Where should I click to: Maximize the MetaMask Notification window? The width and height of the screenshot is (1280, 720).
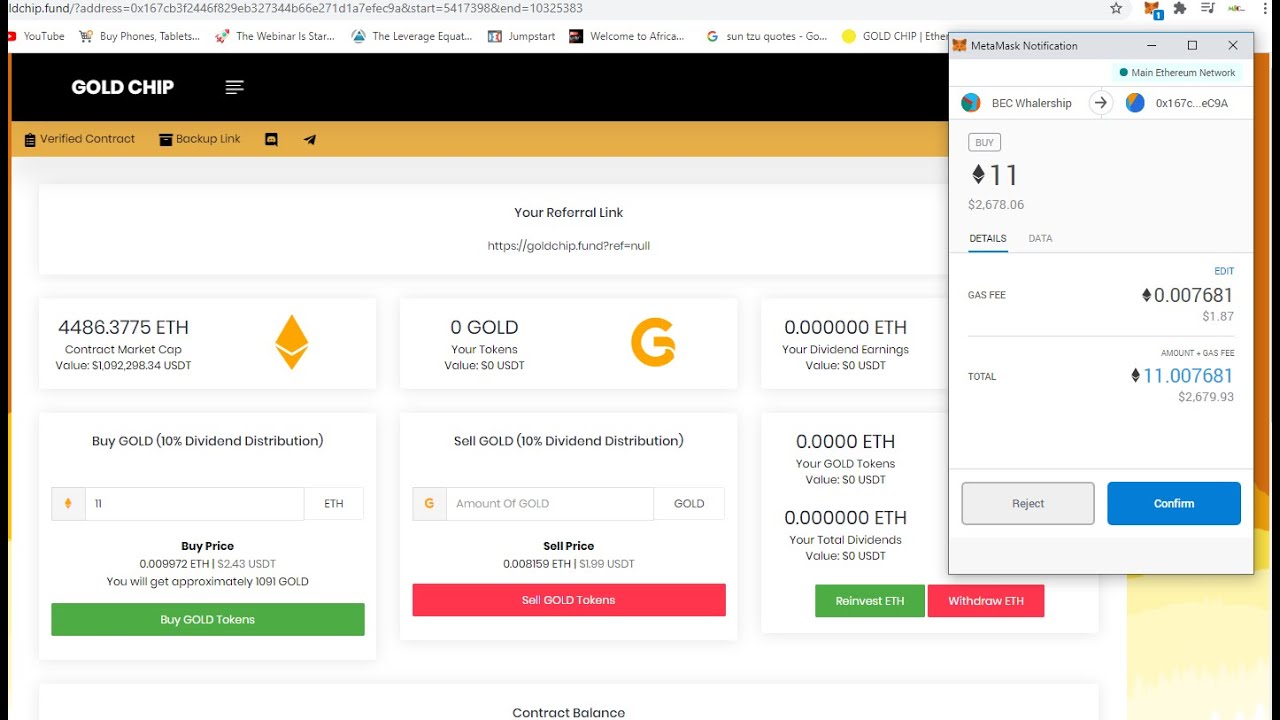[1192, 46]
